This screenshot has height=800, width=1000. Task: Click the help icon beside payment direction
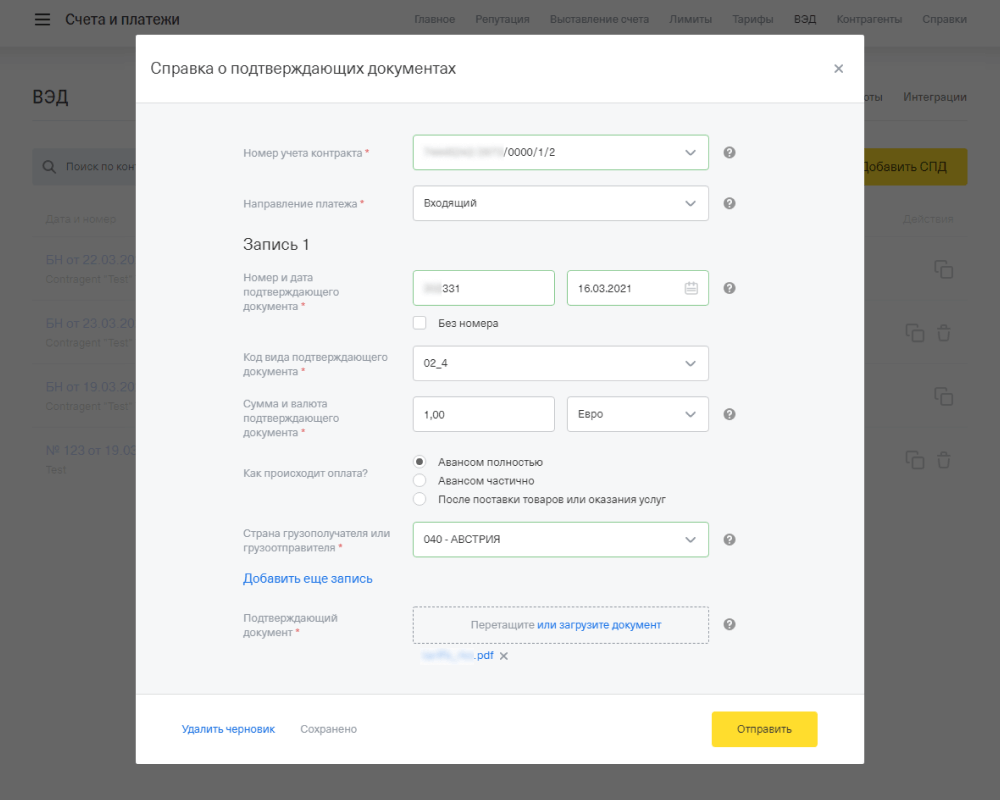(729, 203)
